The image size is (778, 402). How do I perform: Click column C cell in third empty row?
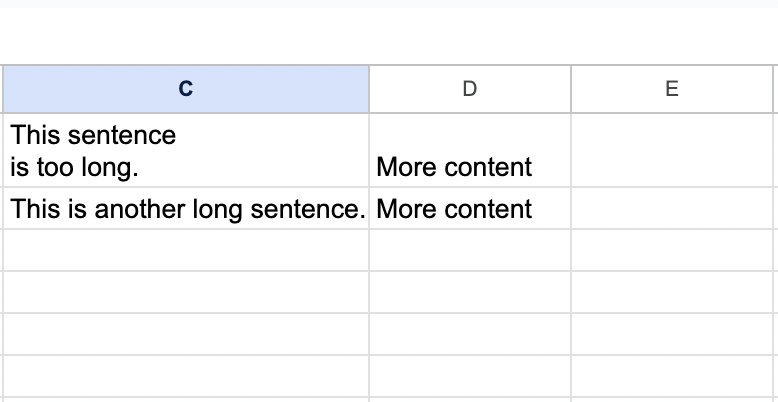click(x=185, y=334)
